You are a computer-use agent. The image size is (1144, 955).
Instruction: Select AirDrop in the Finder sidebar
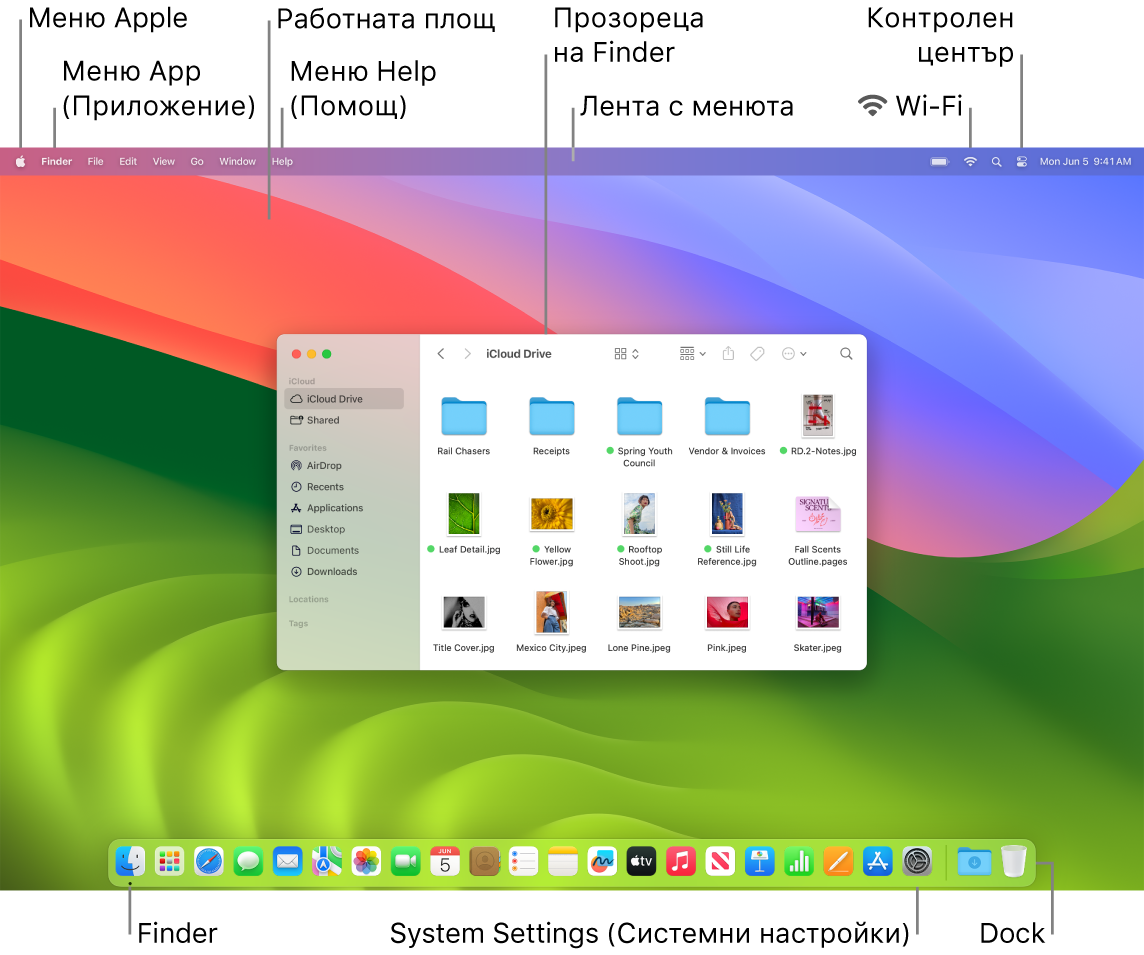pyautogui.click(x=325, y=465)
